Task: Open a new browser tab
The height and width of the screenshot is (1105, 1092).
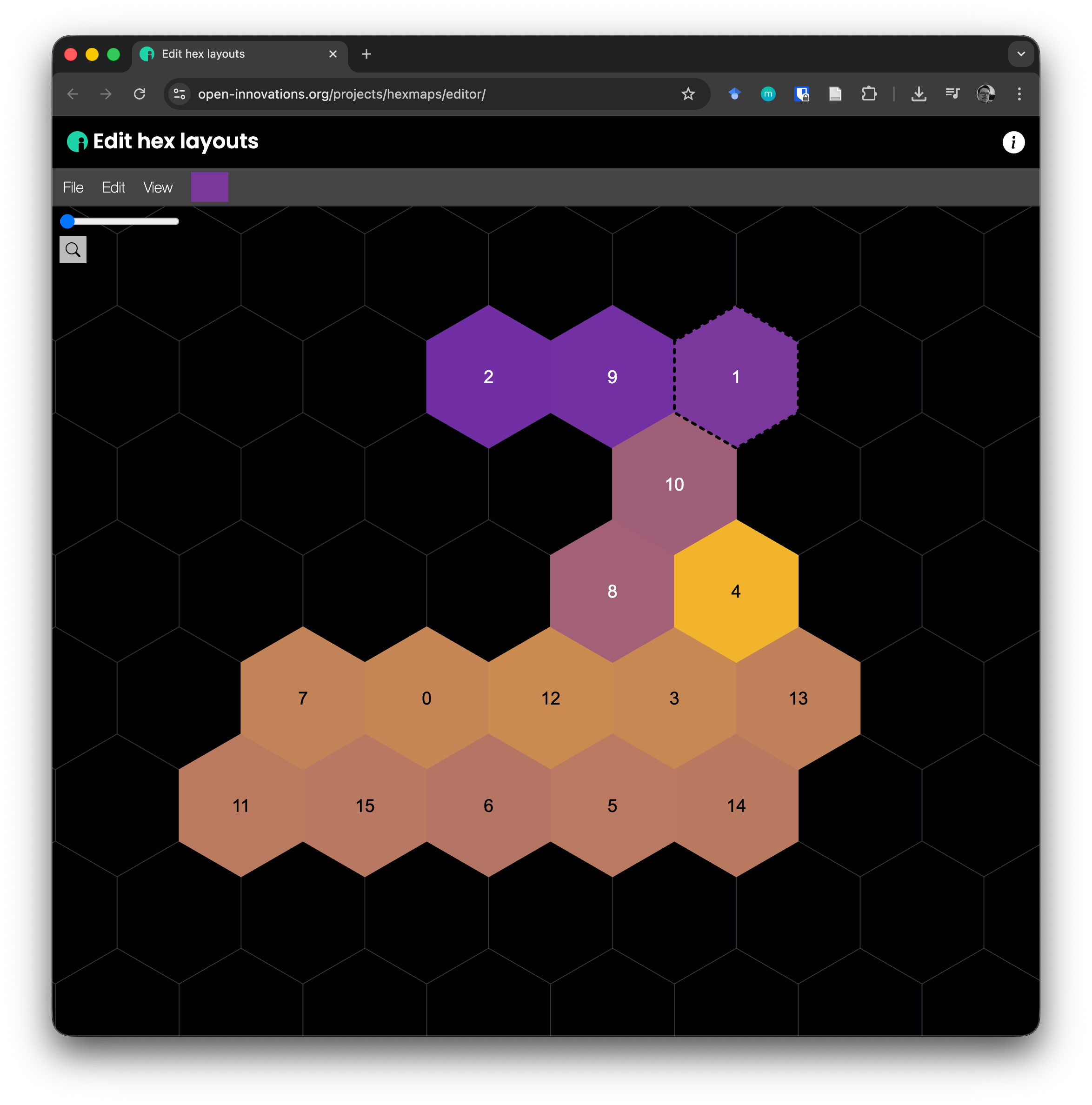Action: pyautogui.click(x=366, y=54)
